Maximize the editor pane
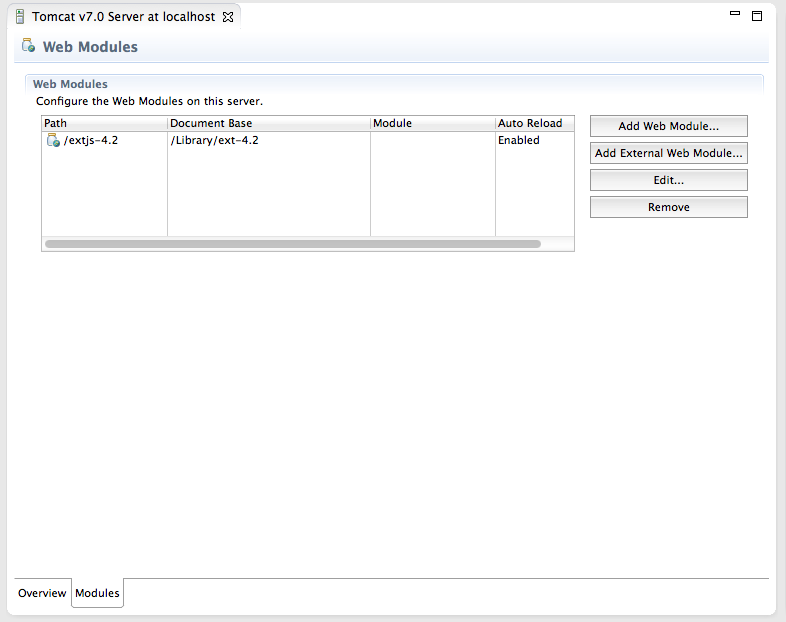786x622 pixels. click(x=757, y=15)
